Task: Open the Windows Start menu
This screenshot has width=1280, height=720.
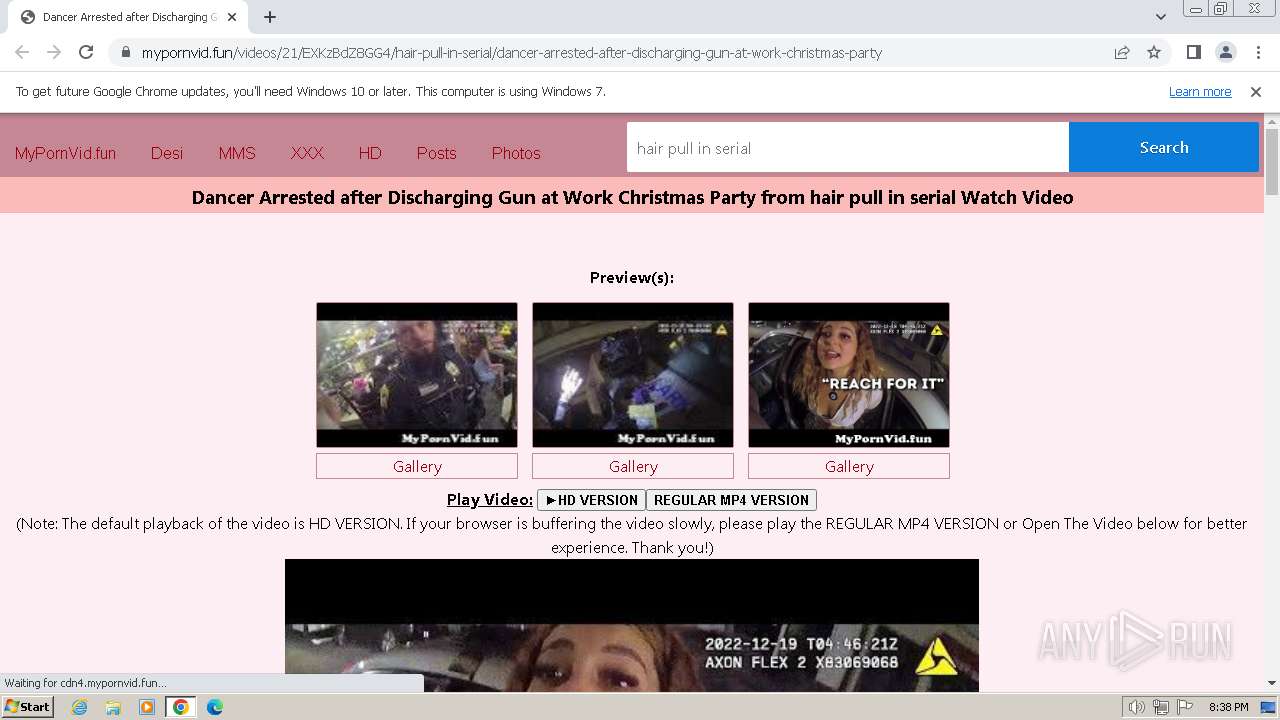Action: pyautogui.click(x=28, y=707)
